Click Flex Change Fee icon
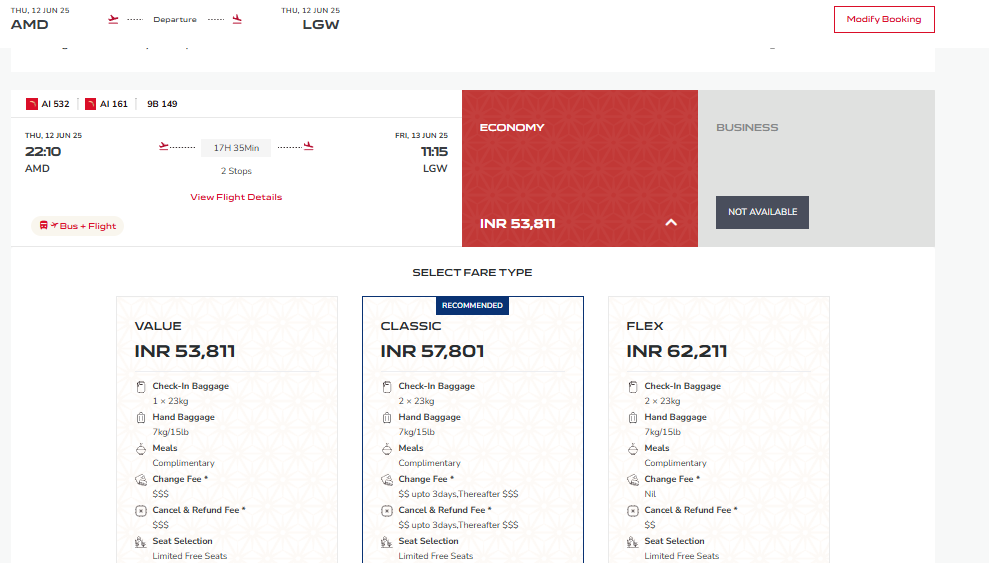989x563 pixels. pos(633,480)
